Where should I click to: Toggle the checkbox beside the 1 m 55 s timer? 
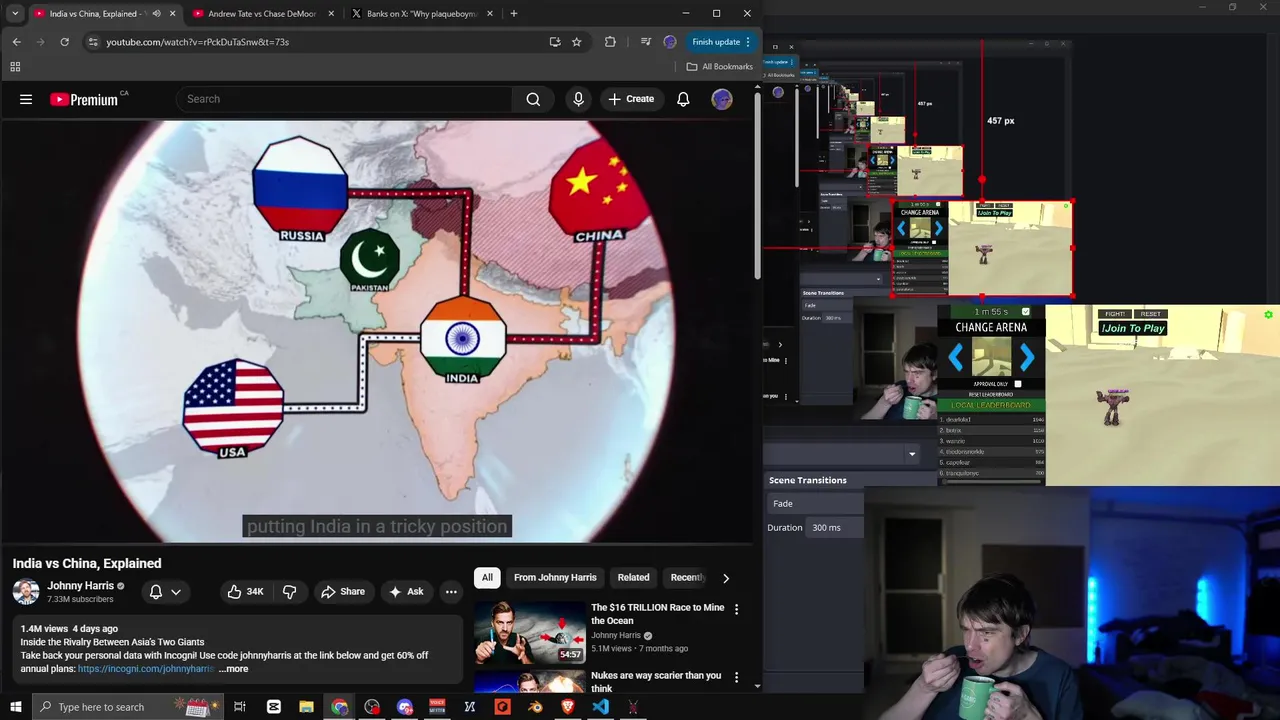[x=1025, y=312]
